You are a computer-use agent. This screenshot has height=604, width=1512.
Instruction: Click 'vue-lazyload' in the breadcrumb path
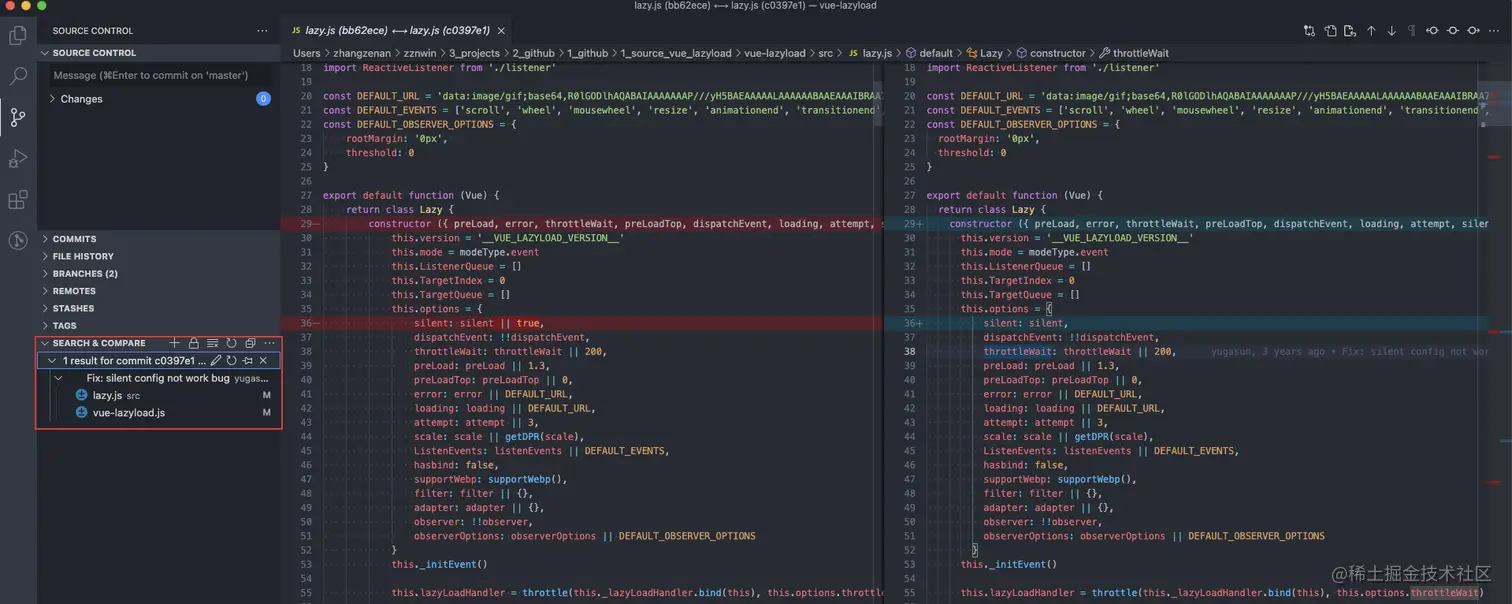coord(775,53)
